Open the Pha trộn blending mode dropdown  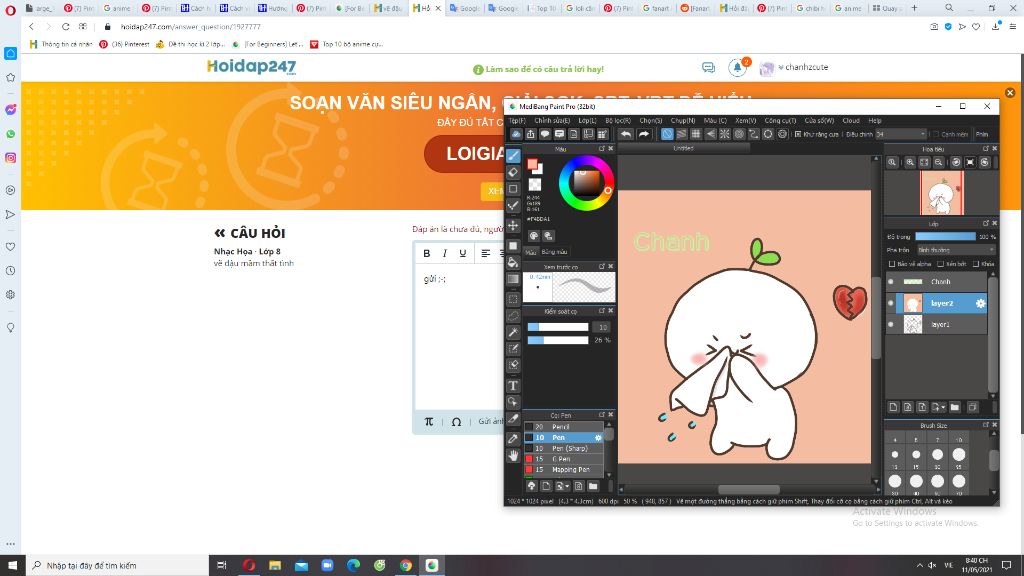(957, 250)
